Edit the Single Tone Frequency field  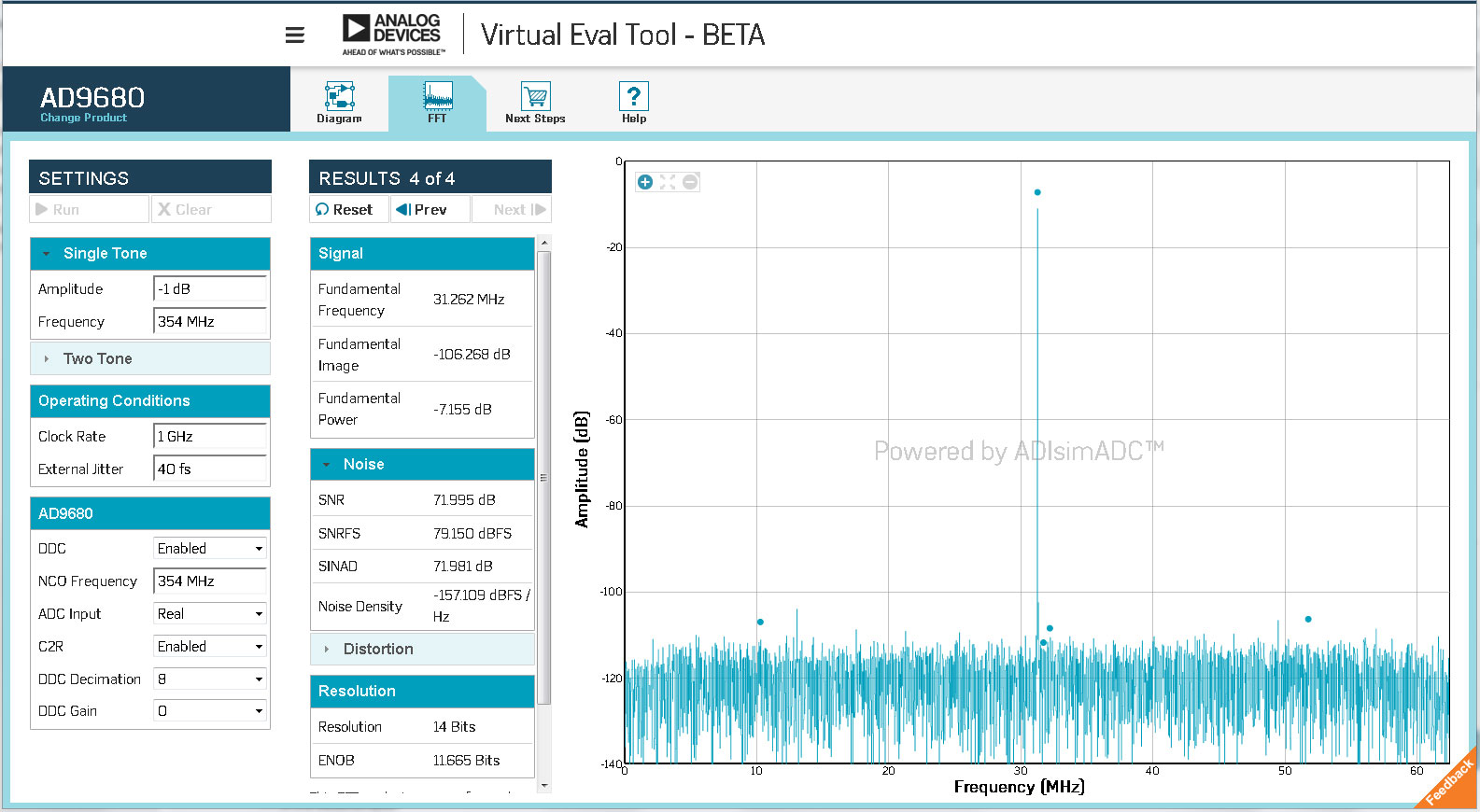[210, 322]
